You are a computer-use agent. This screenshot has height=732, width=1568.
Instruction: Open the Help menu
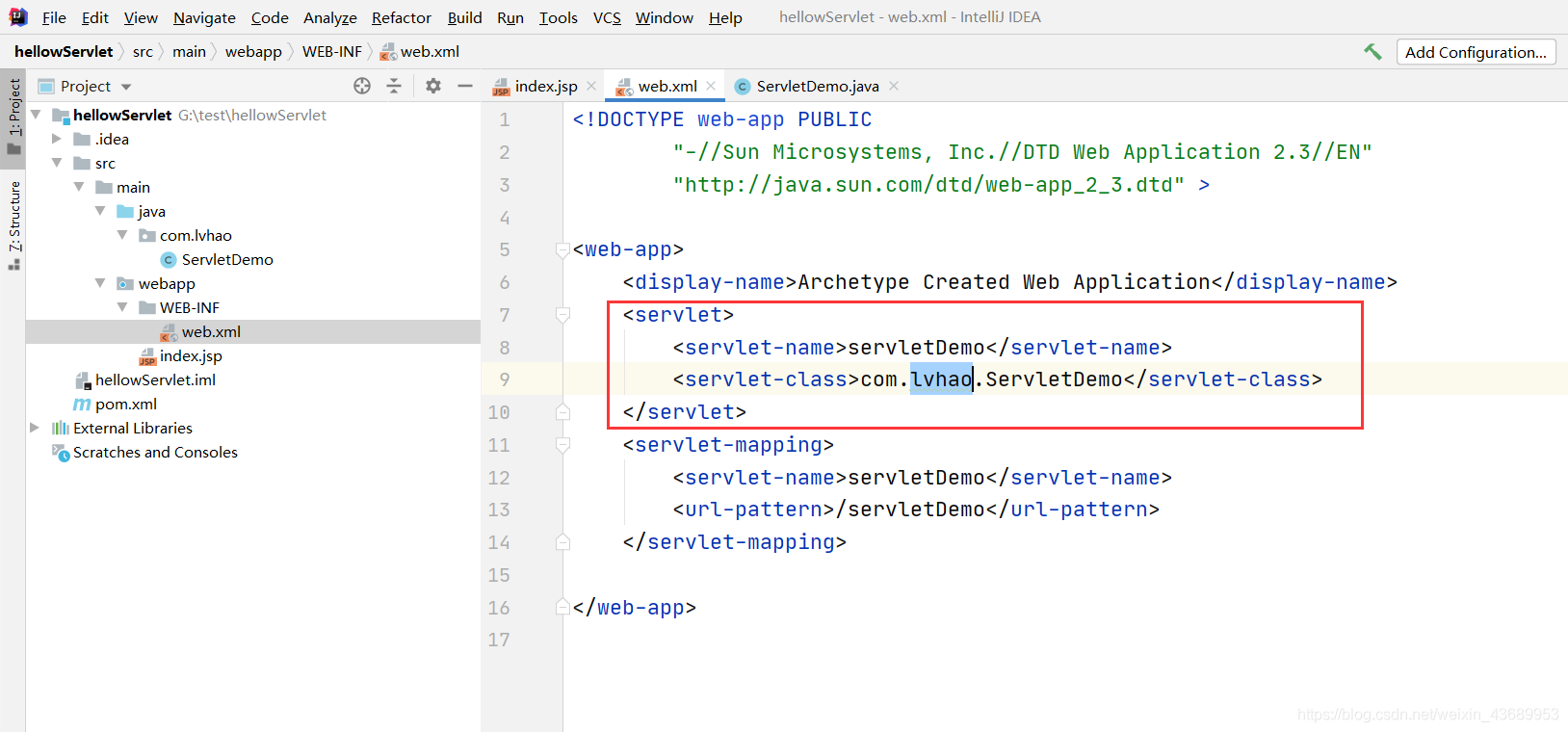coord(725,17)
